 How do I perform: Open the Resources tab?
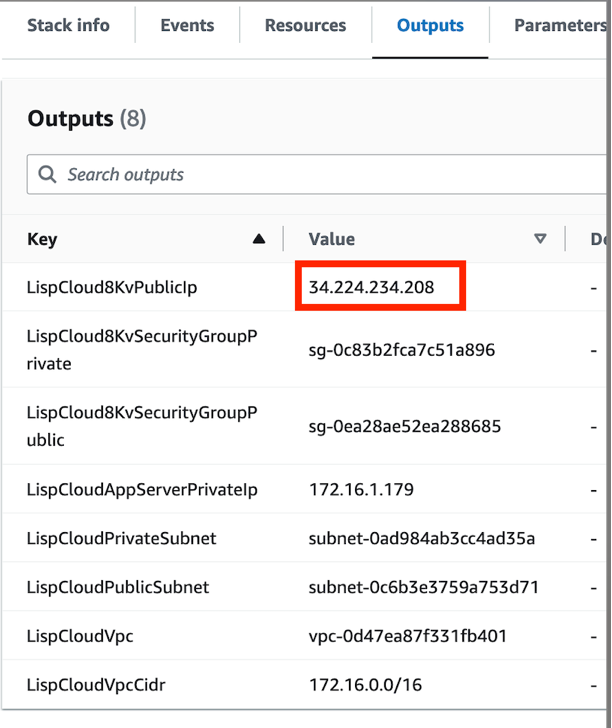click(305, 26)
